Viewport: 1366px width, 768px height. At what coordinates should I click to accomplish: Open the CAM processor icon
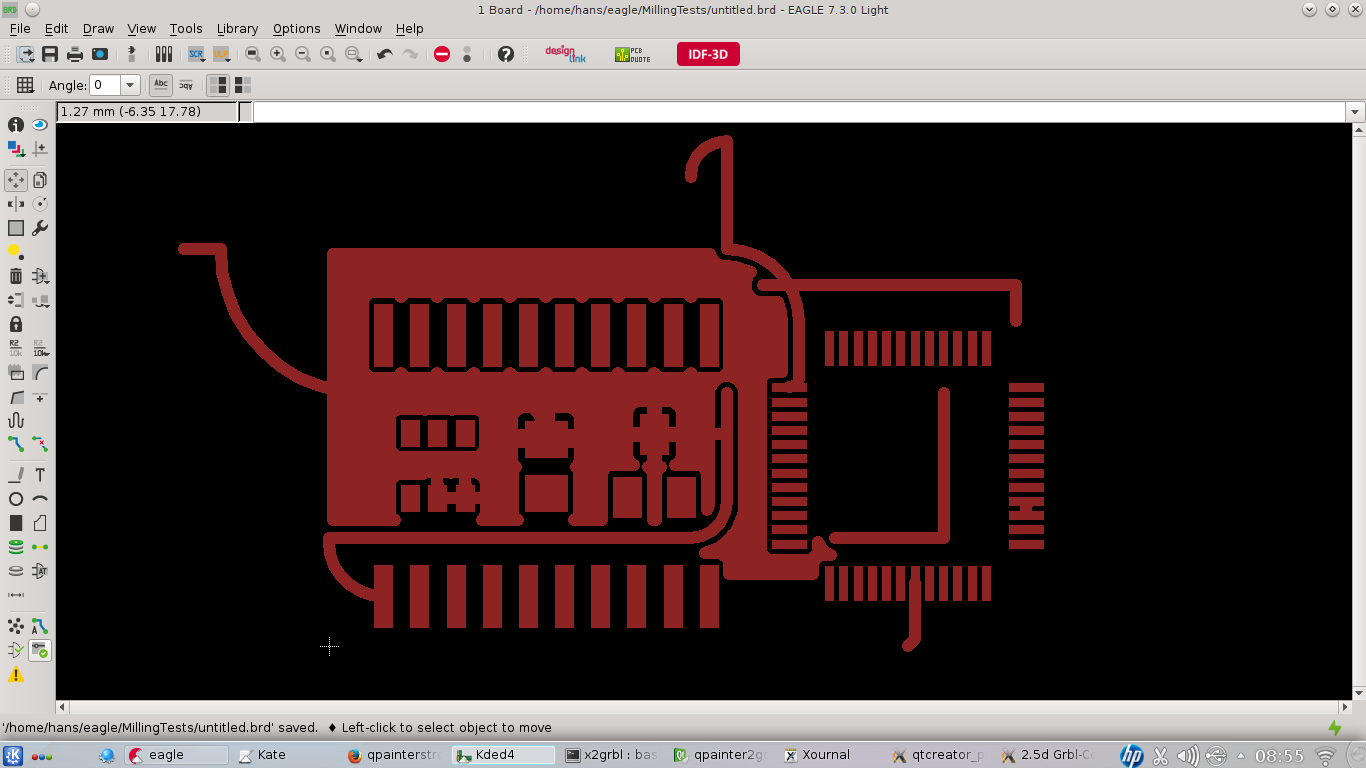point(100,54)
